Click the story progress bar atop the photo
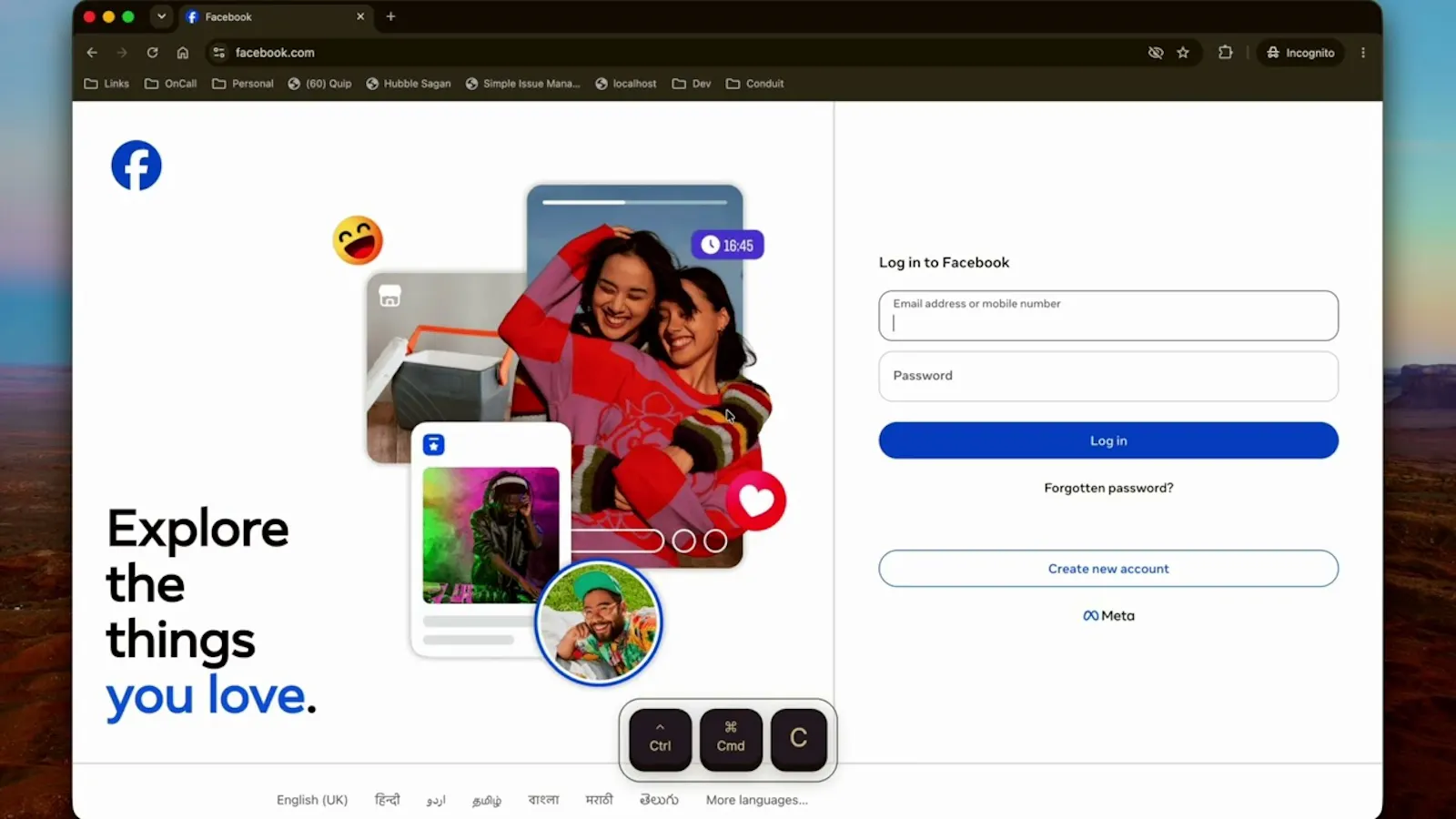 coord(635,202)
